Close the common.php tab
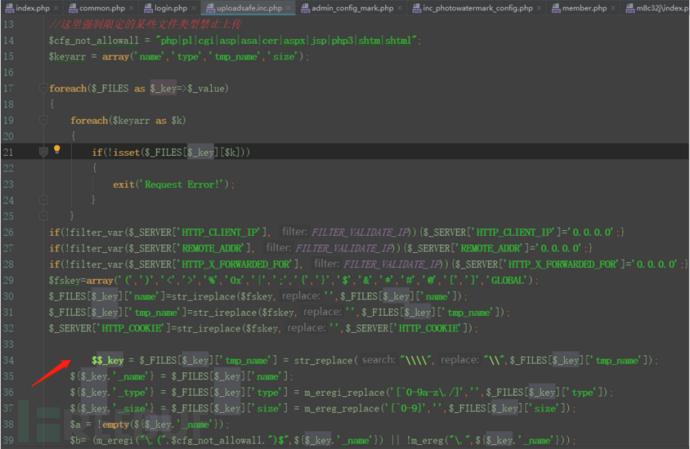 131,8
